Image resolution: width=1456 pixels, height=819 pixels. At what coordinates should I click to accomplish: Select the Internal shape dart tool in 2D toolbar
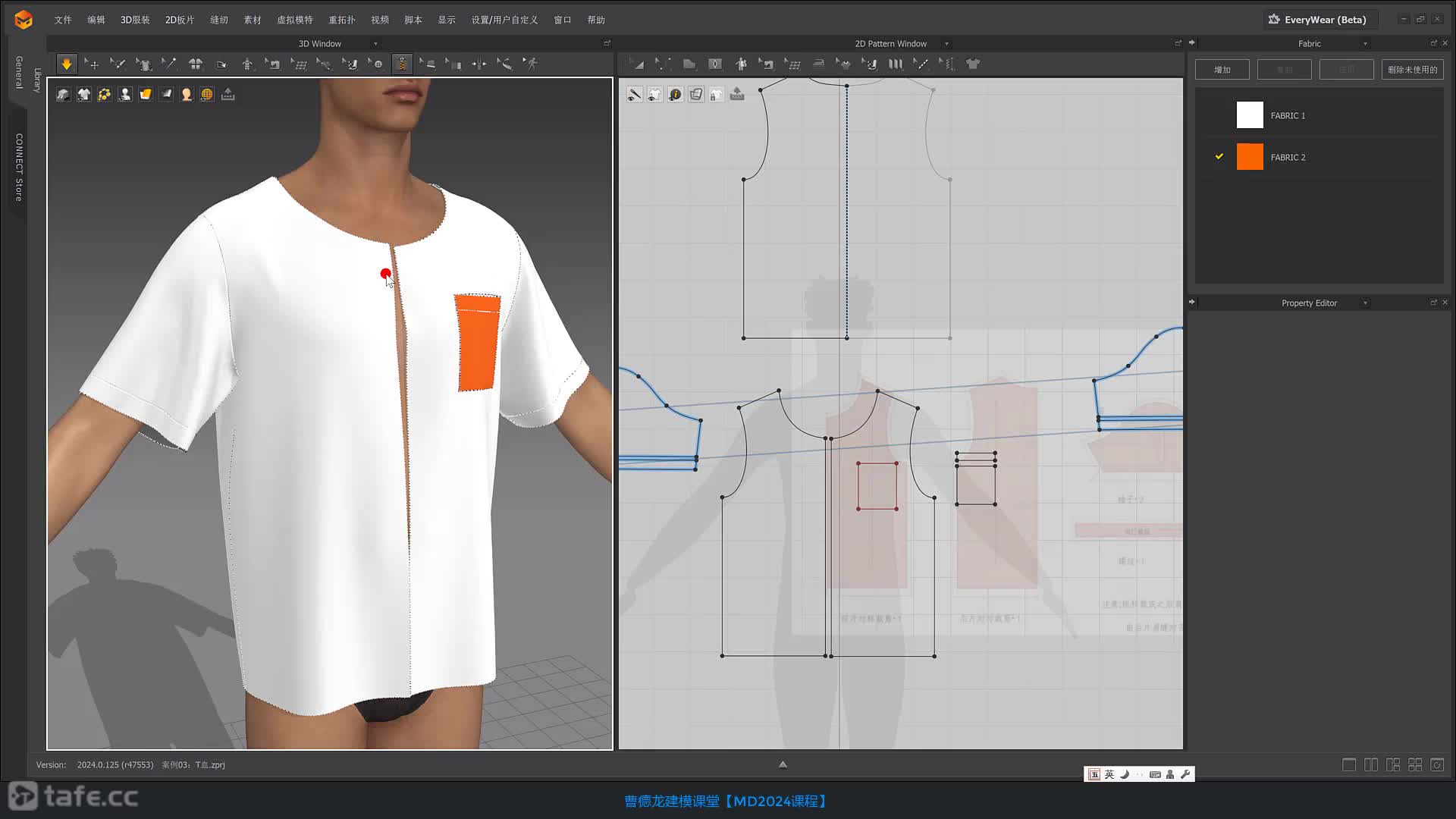pos(715,64)
